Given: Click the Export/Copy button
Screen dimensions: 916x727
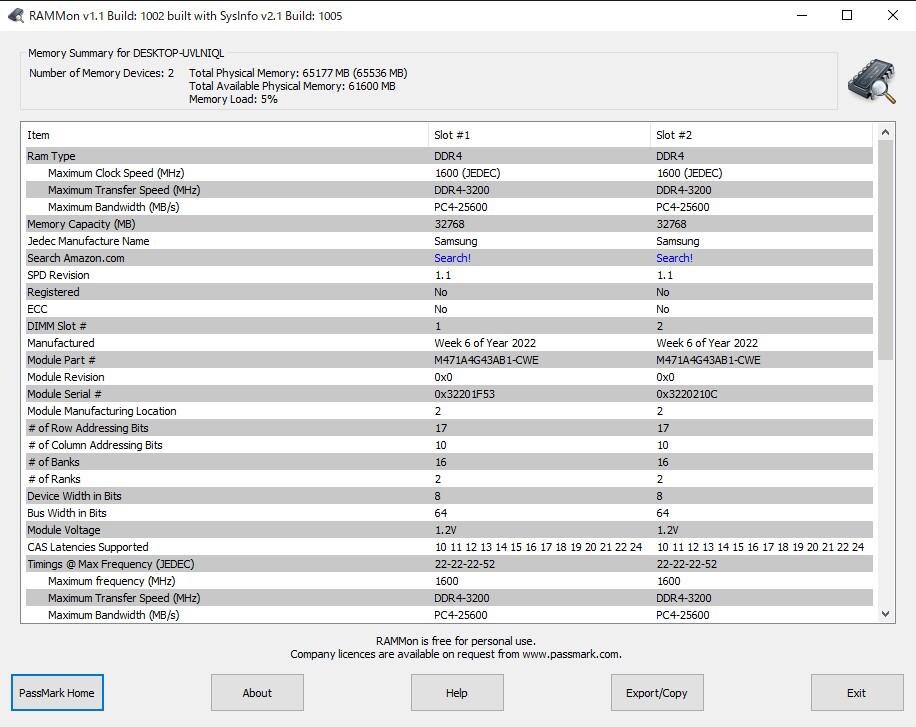Looking at the screenshot, I should point(657,693).
